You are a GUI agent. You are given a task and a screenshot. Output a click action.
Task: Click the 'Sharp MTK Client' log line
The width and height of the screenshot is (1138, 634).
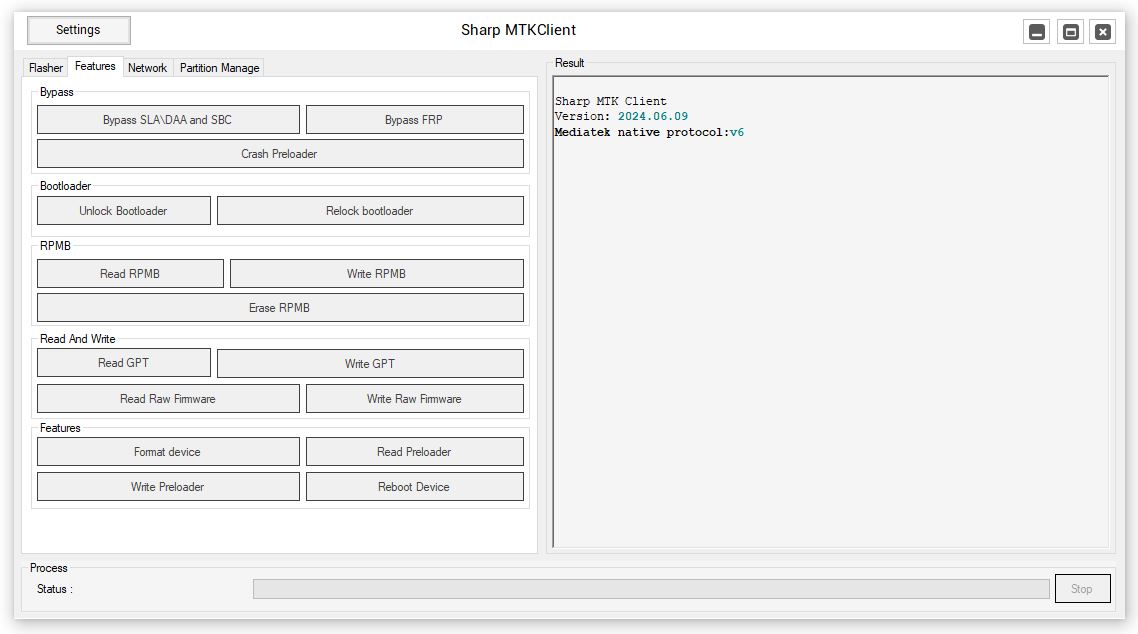(x=610, y=102)
